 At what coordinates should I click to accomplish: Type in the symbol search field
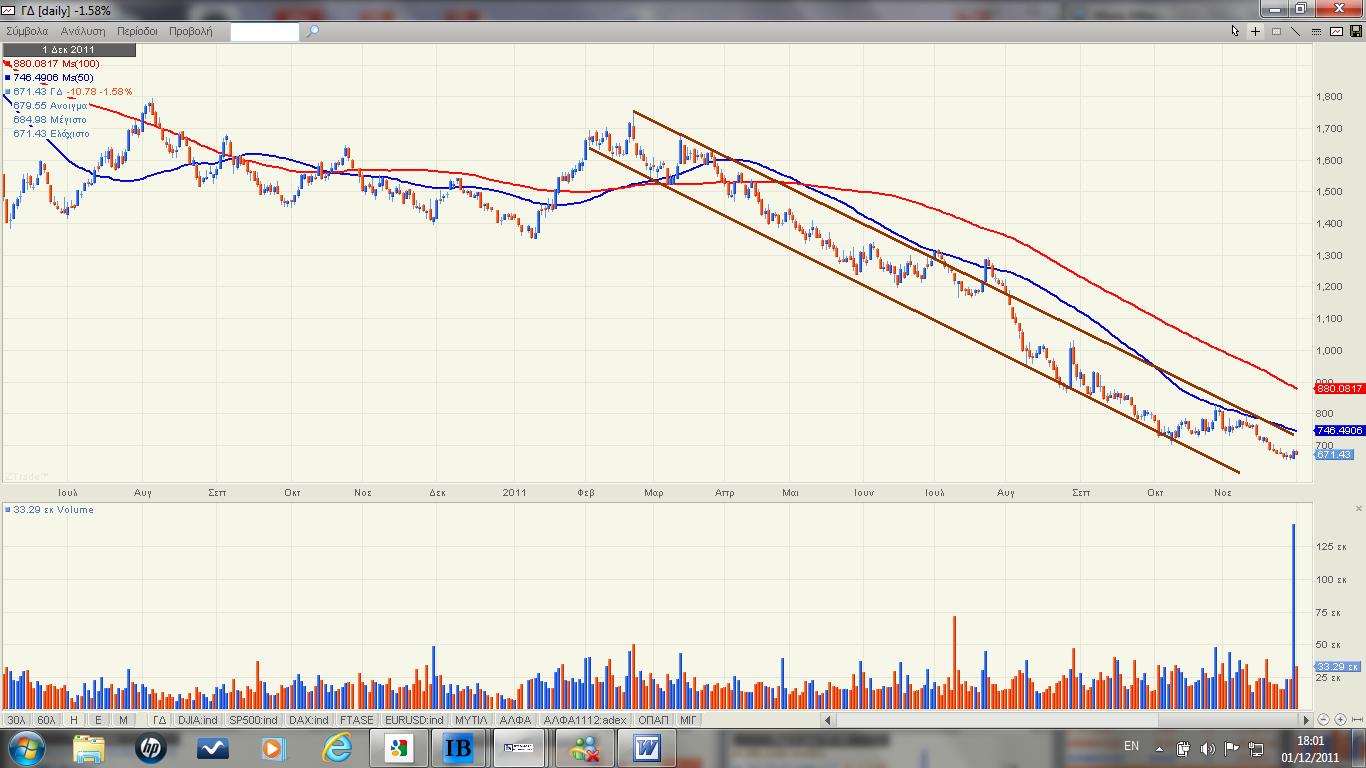tap(264, 32)
